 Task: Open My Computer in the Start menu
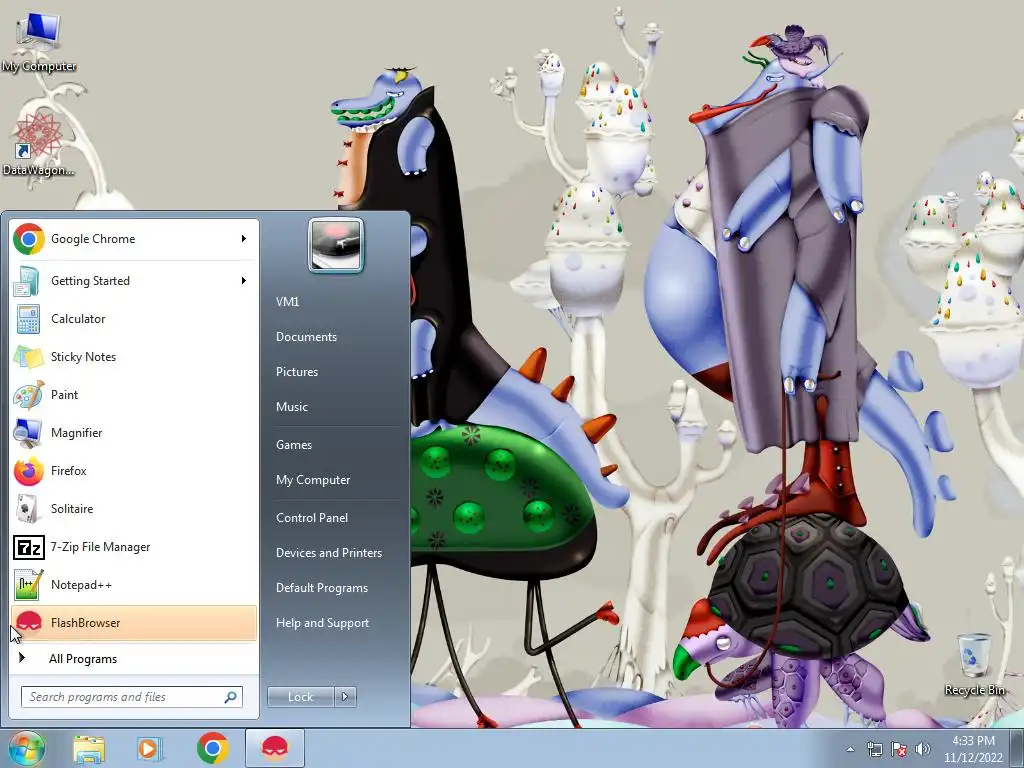point(313,480)
